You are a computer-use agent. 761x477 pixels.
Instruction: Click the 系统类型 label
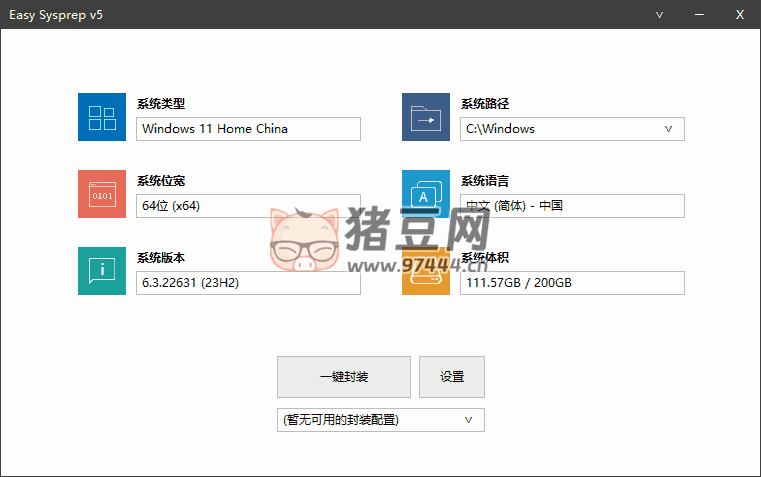[x=161, y=103]
